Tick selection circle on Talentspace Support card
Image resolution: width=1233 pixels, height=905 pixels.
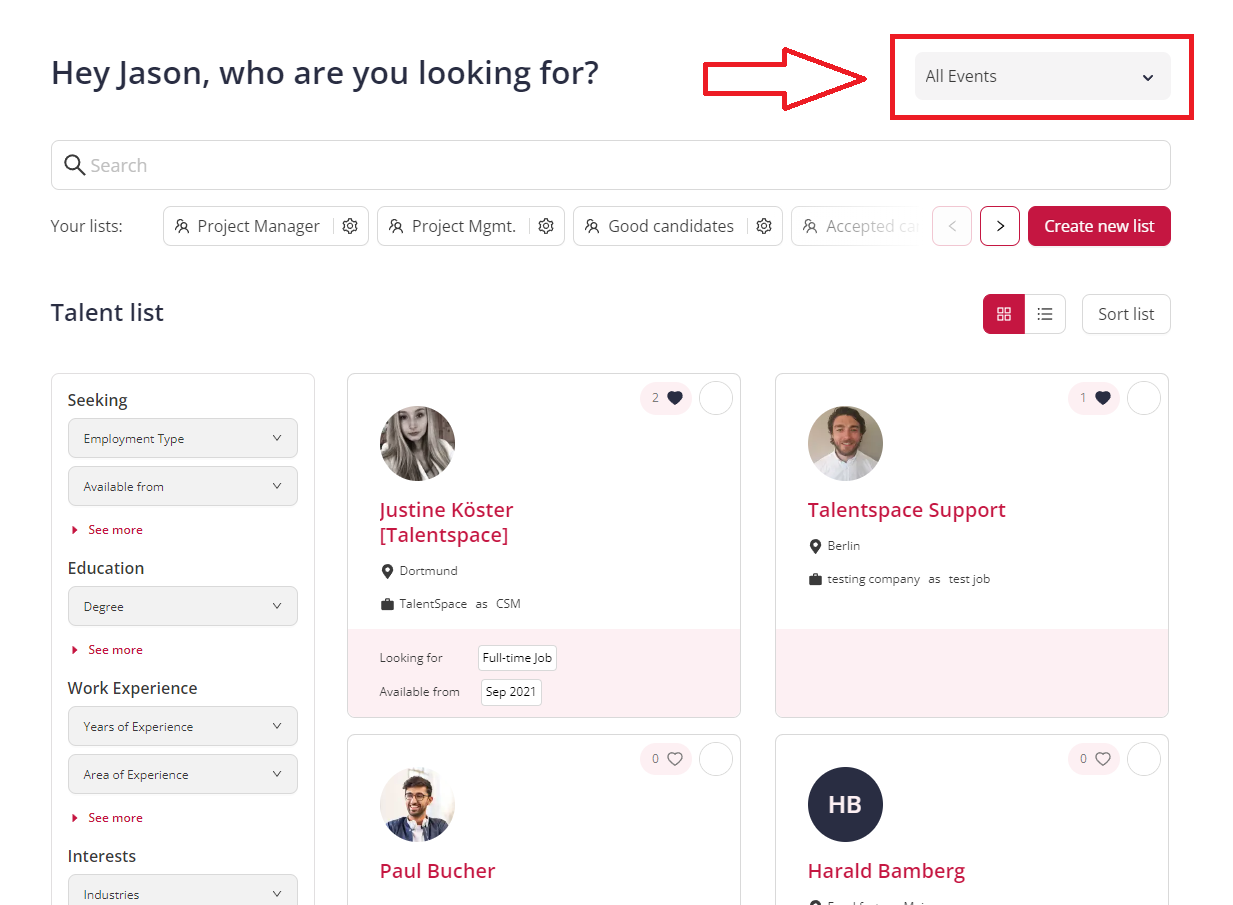point(1144,398)
